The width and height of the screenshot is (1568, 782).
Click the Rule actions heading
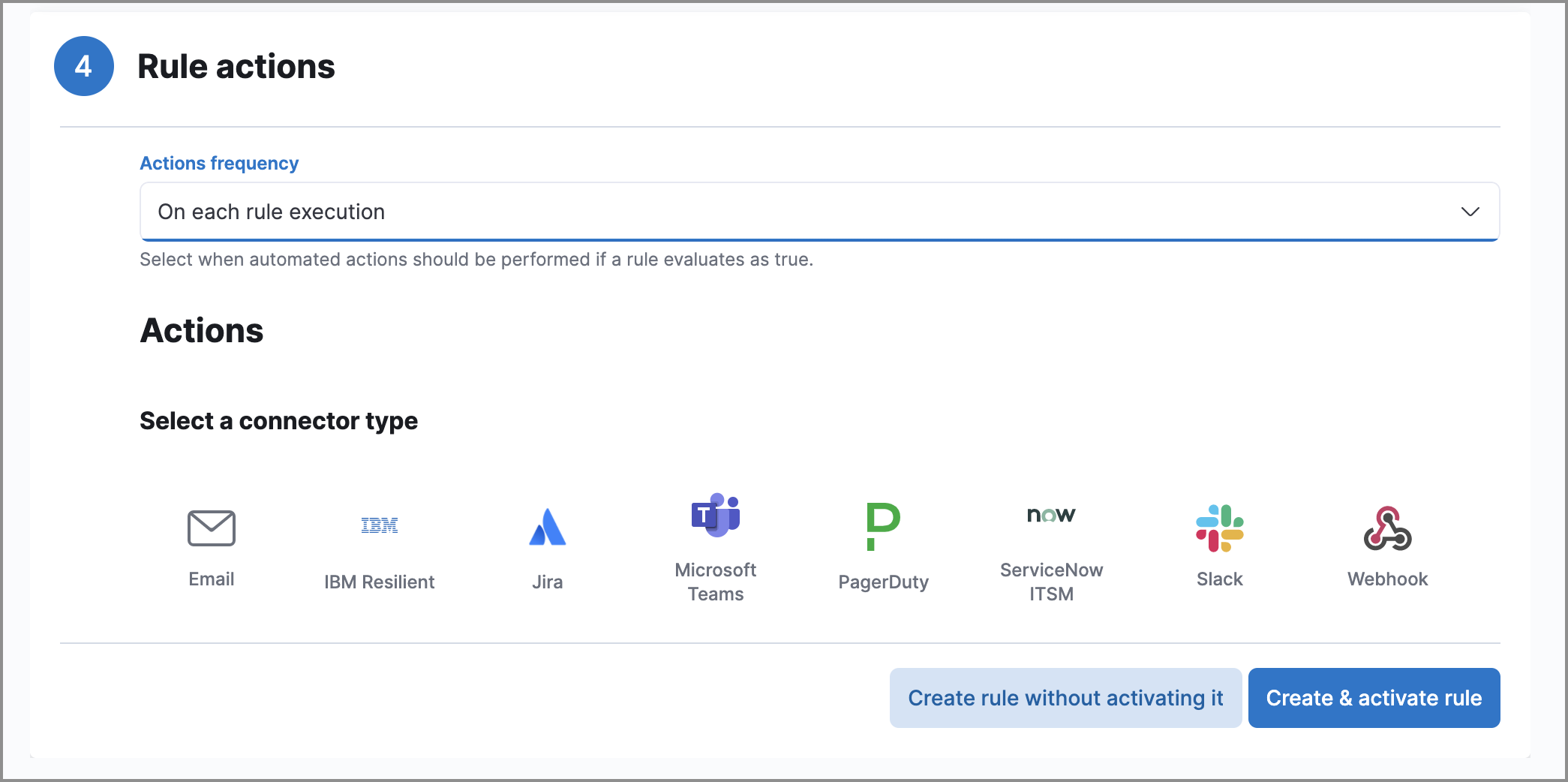236,66
